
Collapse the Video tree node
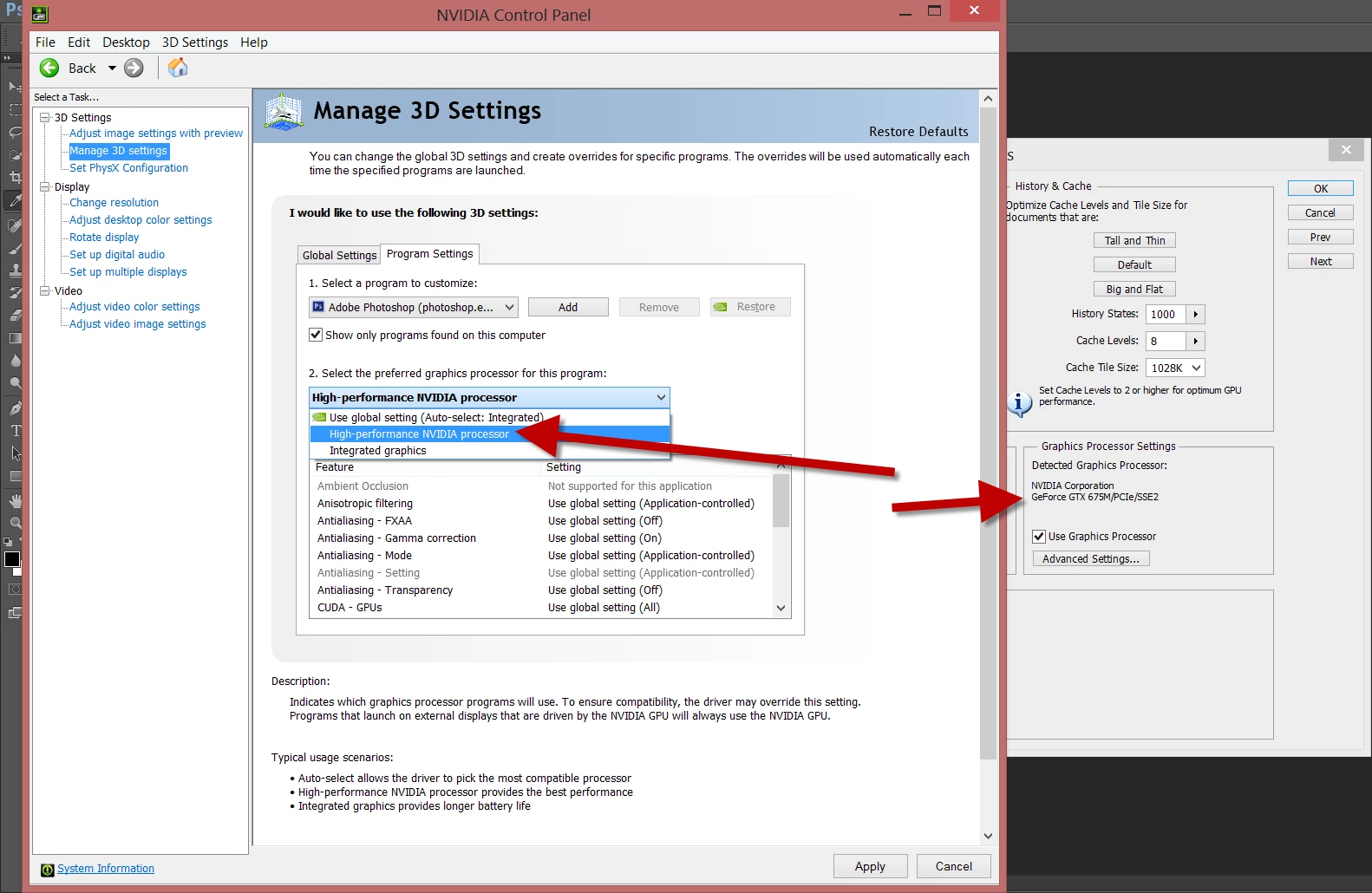45,290
